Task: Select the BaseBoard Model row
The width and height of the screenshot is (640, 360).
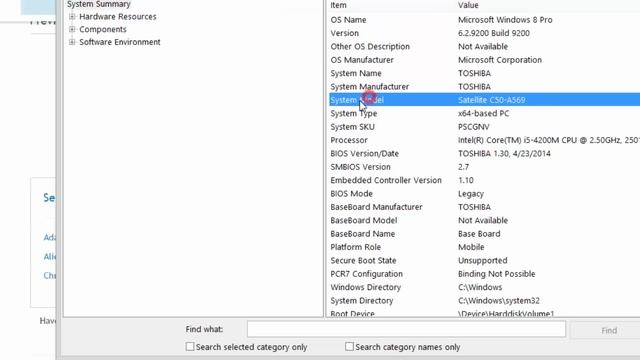Action: pos(484,220)
